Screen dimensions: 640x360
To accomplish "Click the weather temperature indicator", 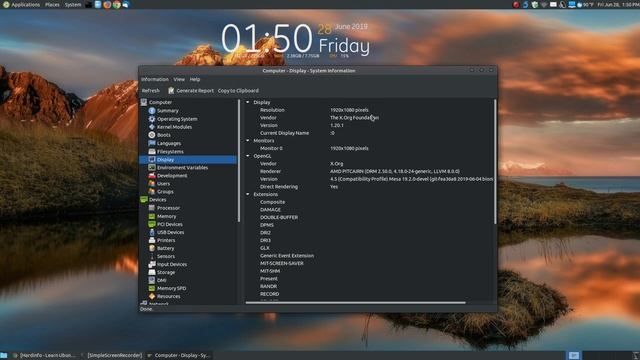I will [x=585, y=4].
